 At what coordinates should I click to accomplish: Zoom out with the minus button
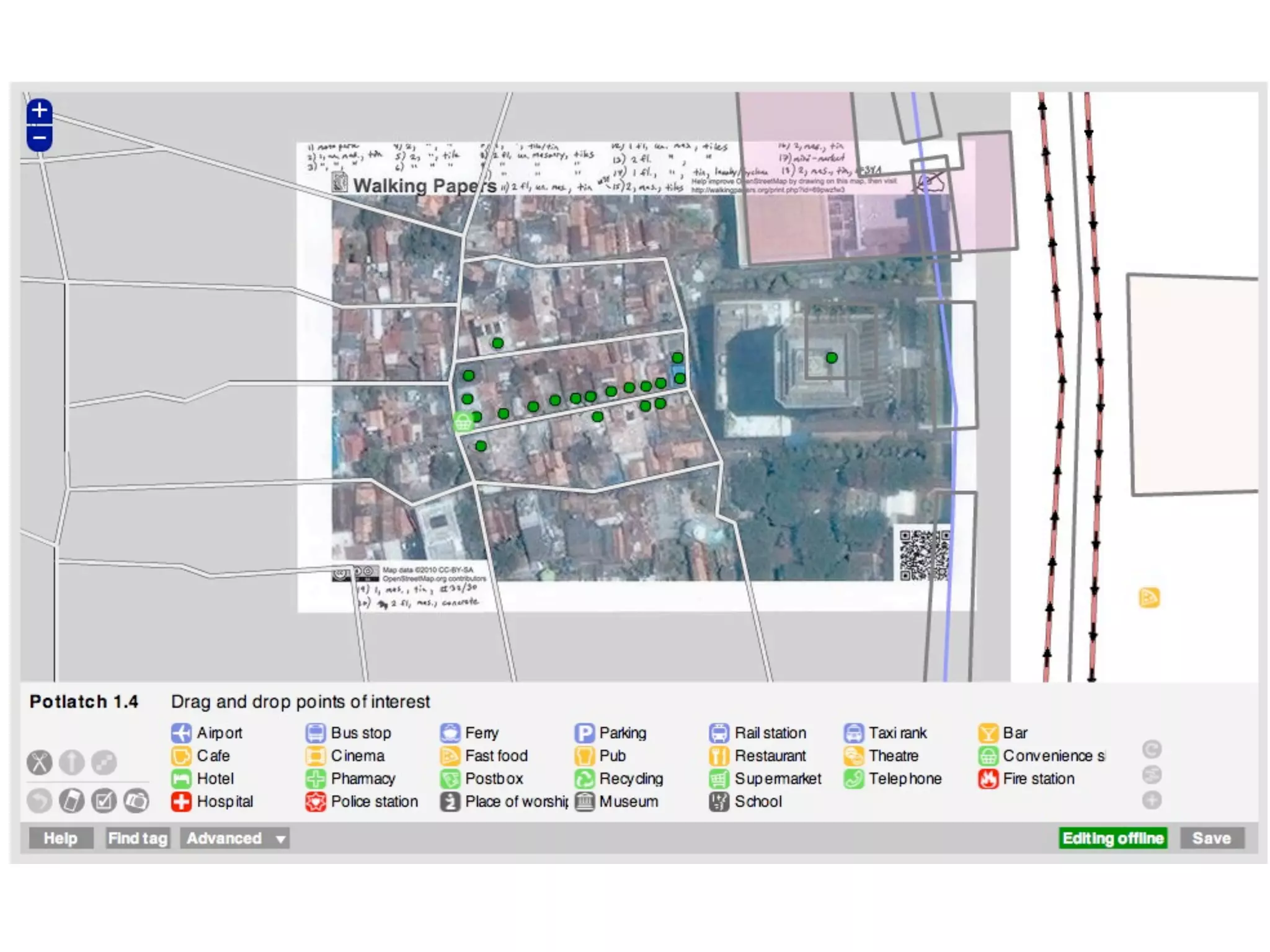39,139
